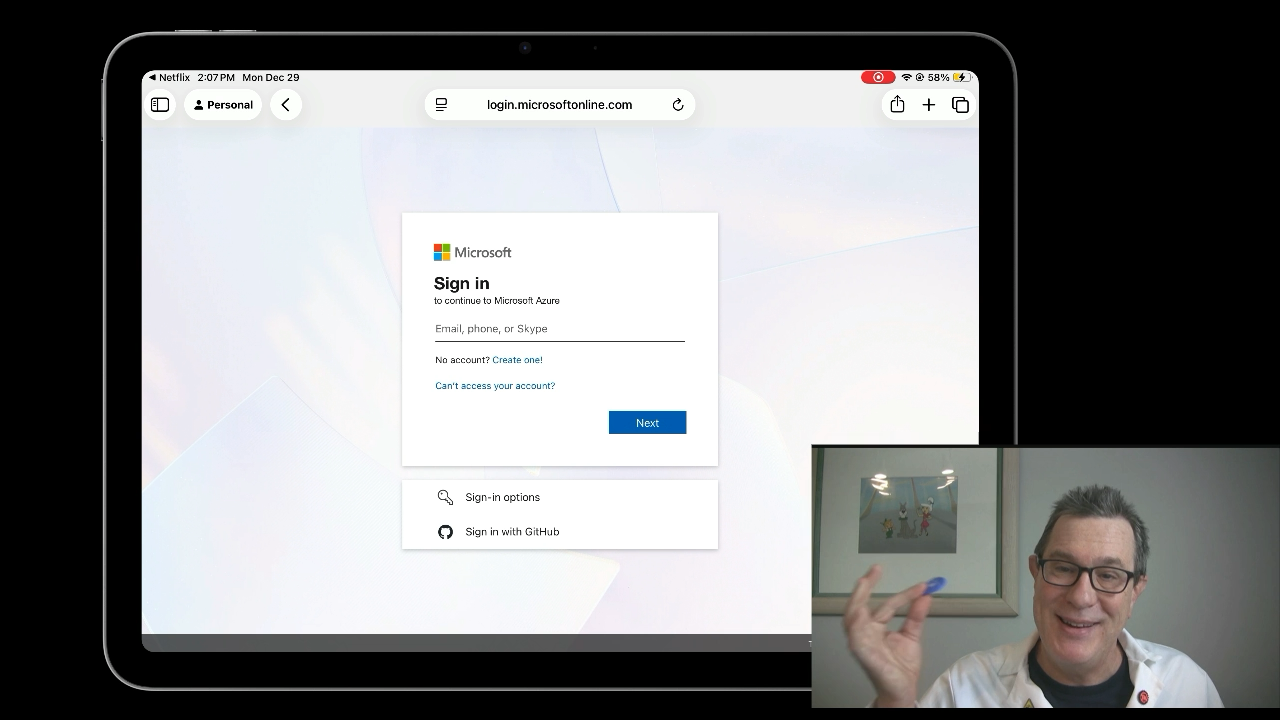Image resolution: width=1280 pixels, height=720 pixels.
Task: Show the tab overview
Action: point(961,105)
